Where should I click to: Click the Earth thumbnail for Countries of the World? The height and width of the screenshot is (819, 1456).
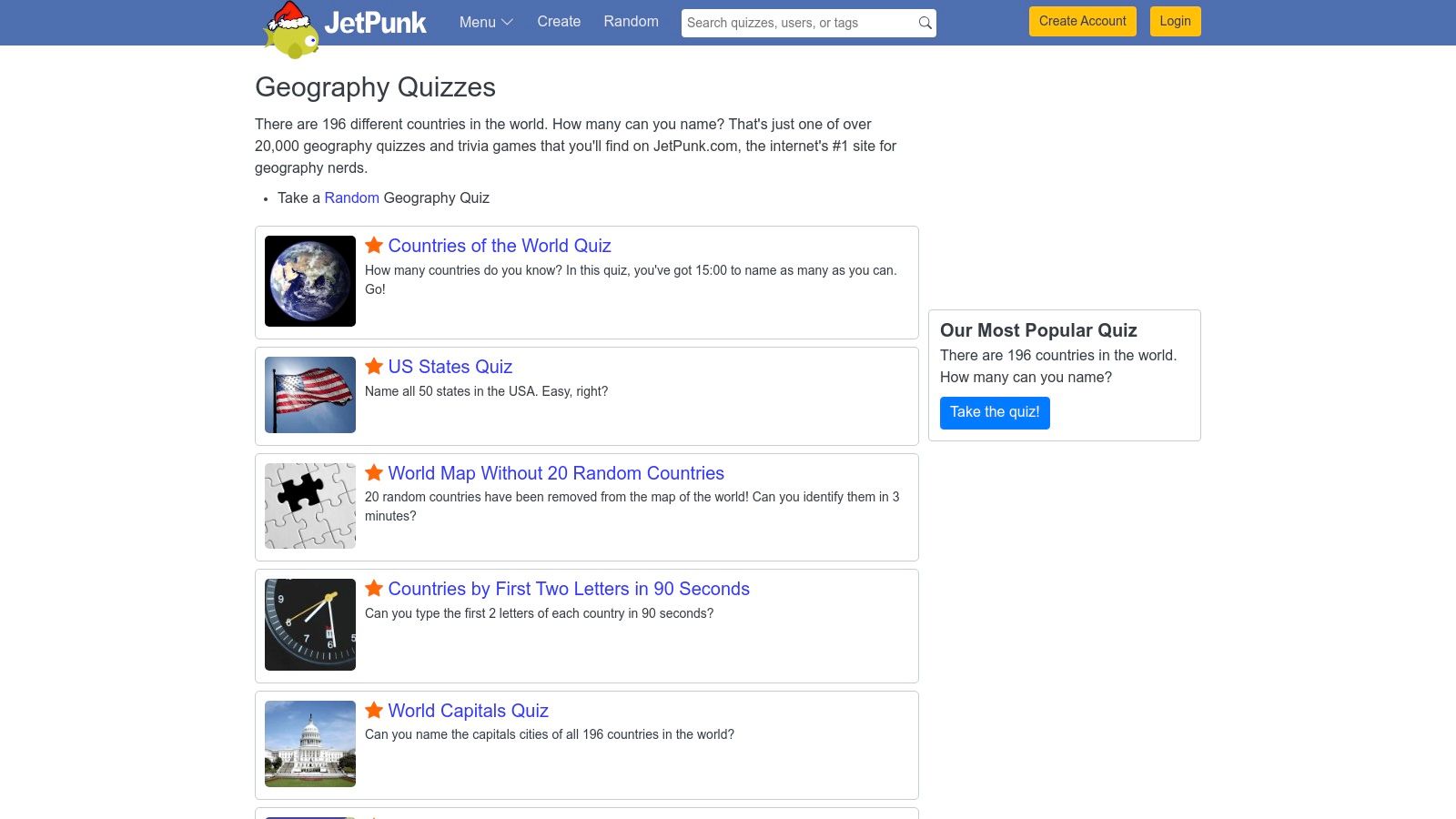pos(309,280)
